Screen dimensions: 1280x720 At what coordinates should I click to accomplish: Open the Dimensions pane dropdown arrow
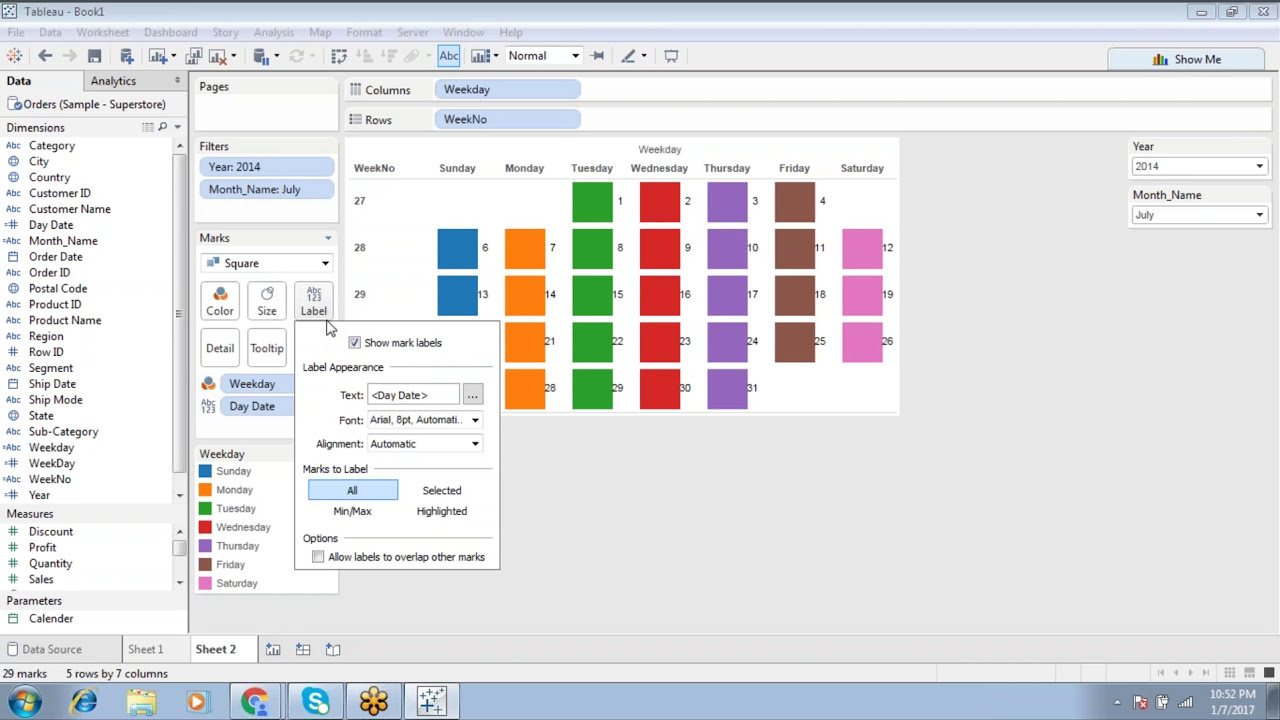point(177,127)
